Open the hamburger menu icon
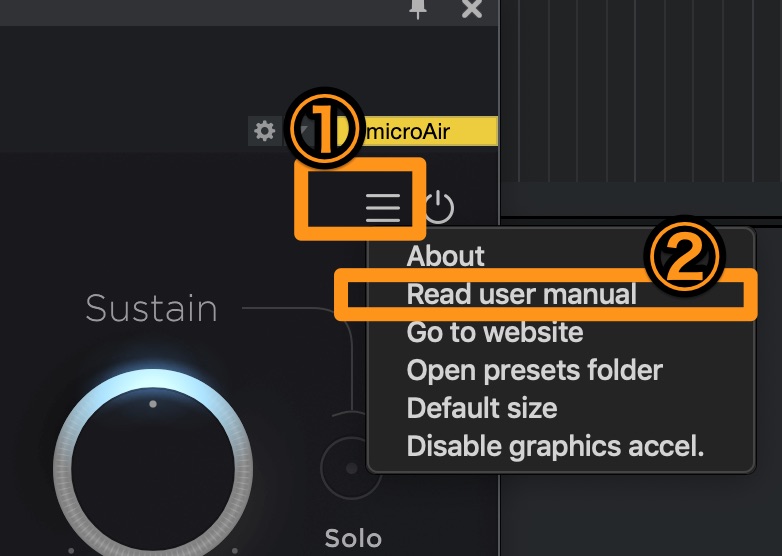The image size is (782, 556). [382, 206]
